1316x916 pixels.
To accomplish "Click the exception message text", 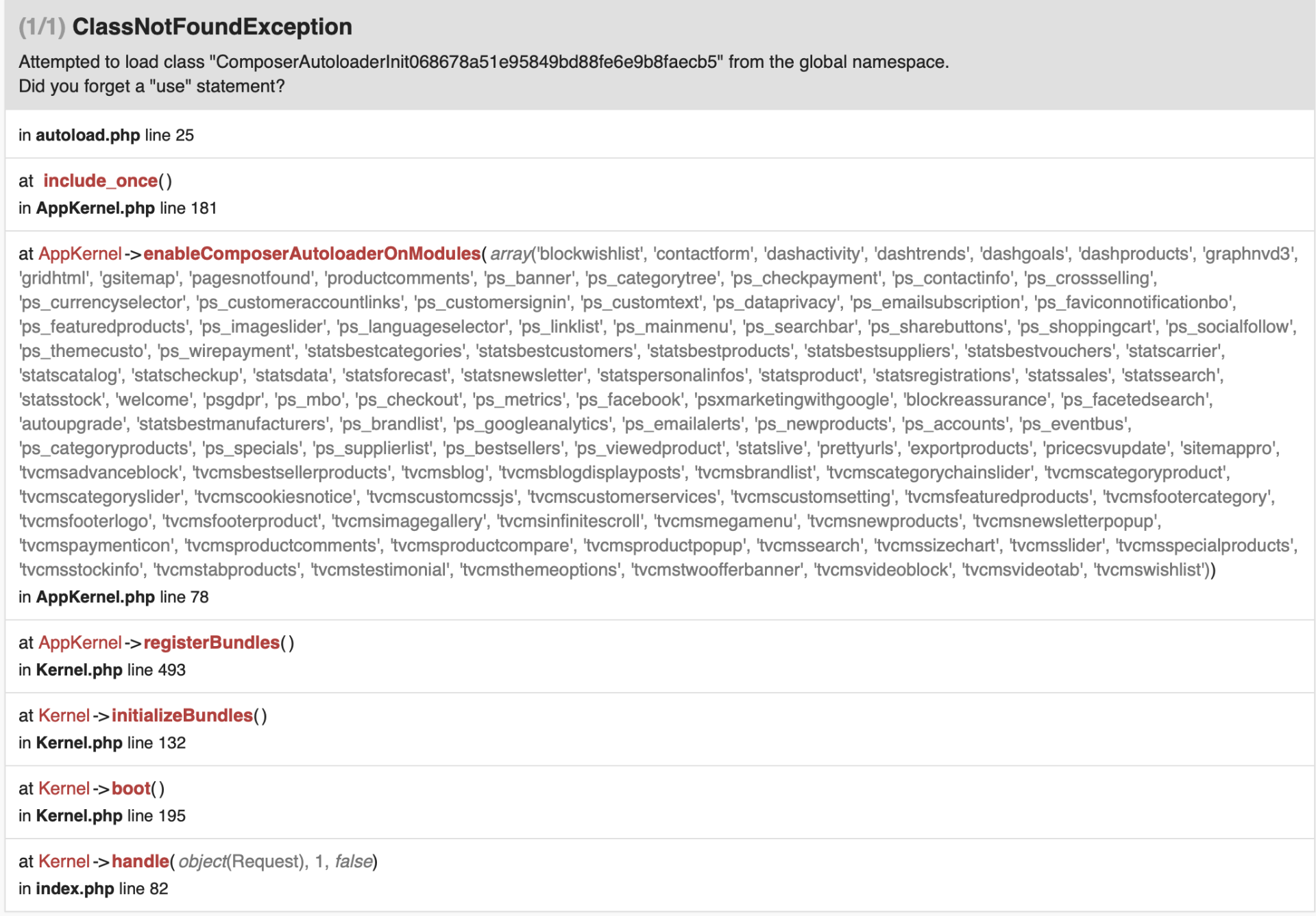I will pos(483,62).
